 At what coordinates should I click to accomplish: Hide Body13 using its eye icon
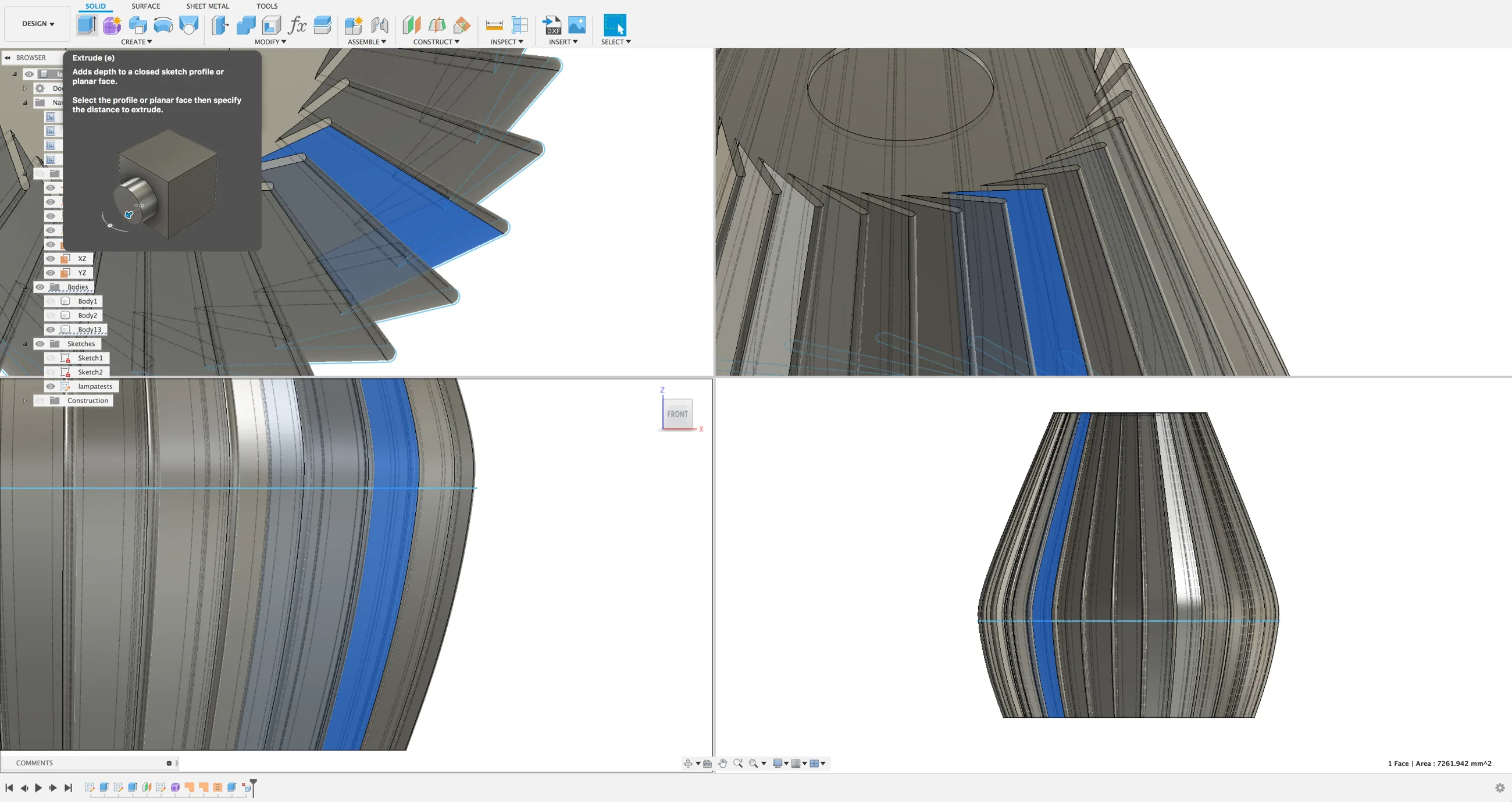click(51, 329)
